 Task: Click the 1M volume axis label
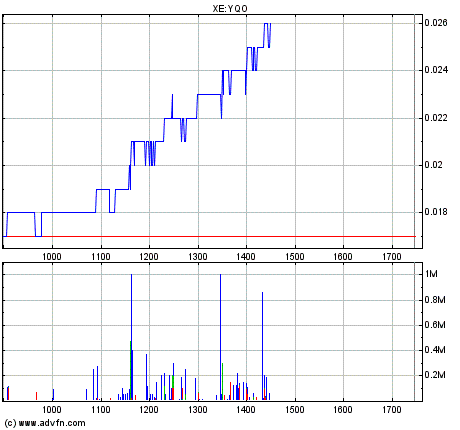click(431, 274)
